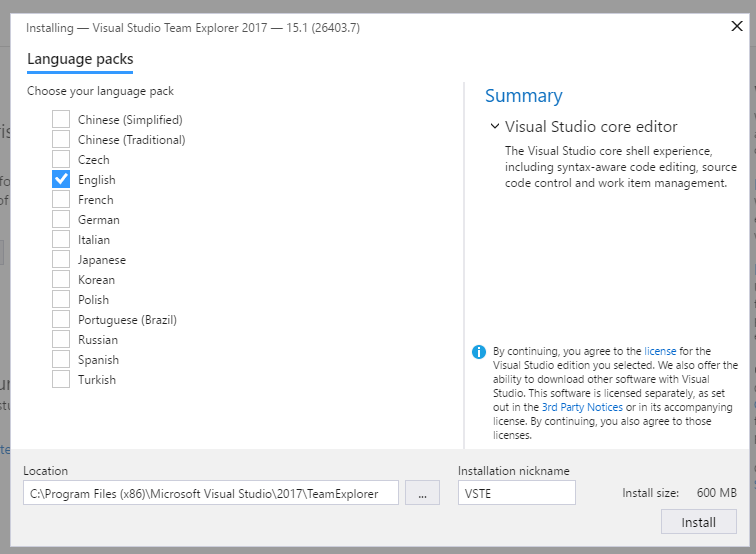Tick the Korean language checkbox
The width and height of the screenshot is (756, 554).
61,279
